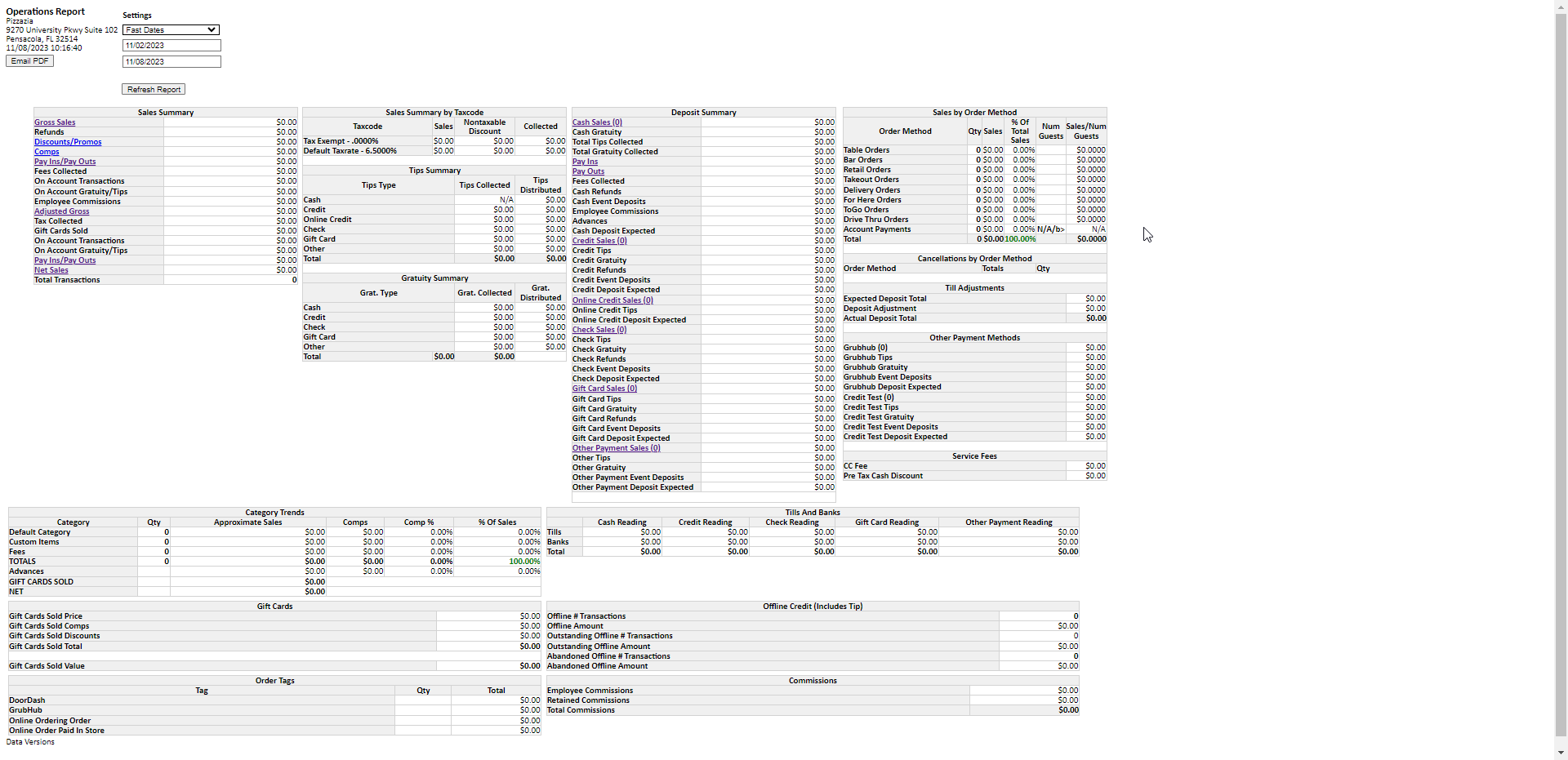Click the Pay Outs link in Deposit Summary
Screen dimensions: 1568x760
[x=588, y=171]
